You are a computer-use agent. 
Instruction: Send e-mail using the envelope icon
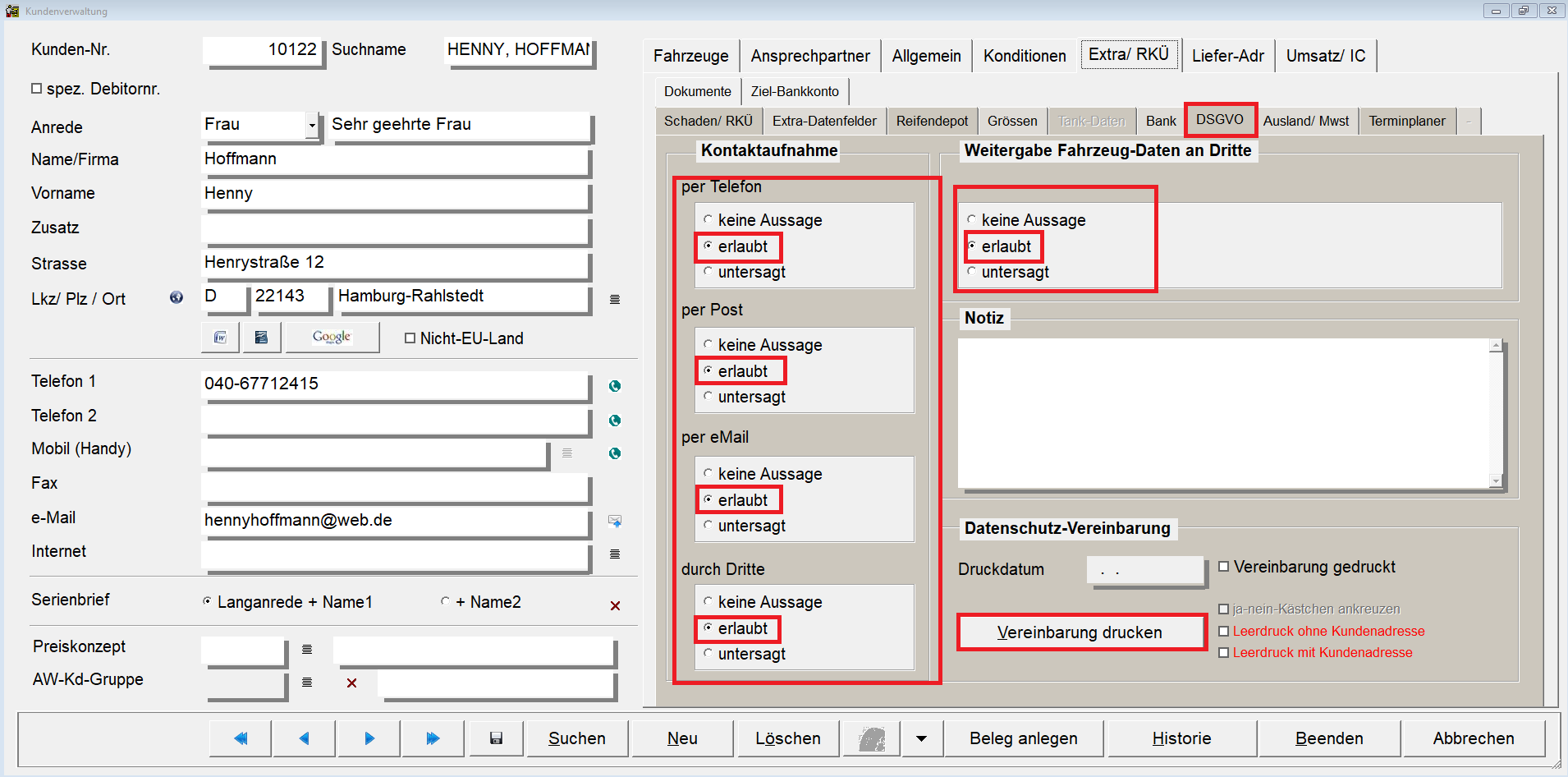pos(615,521)
